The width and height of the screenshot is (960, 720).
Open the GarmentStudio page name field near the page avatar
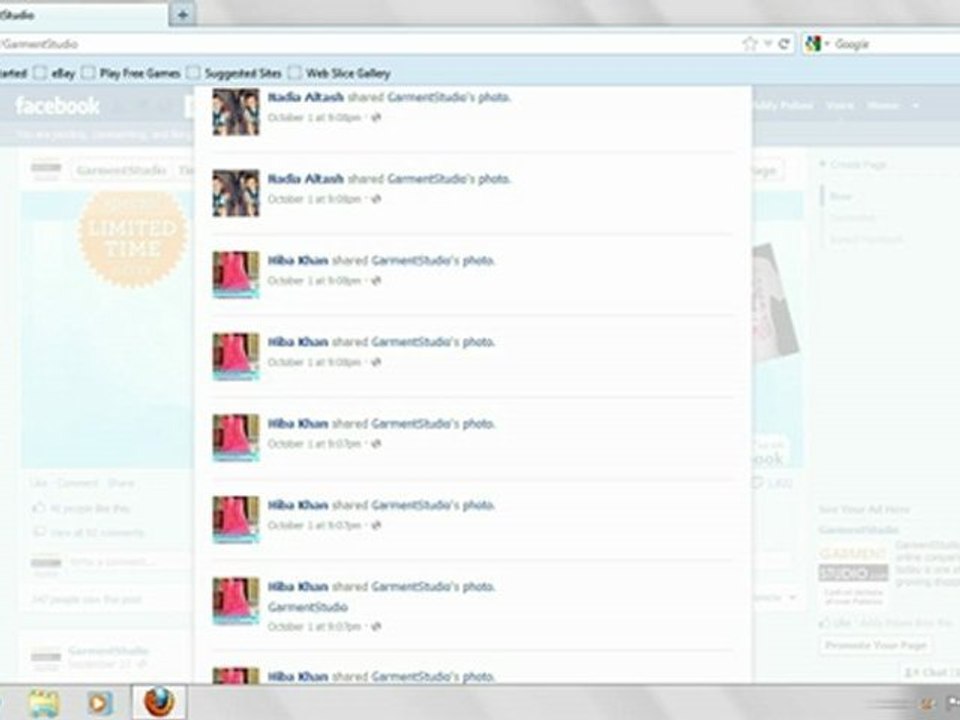[x=121, y=170]
